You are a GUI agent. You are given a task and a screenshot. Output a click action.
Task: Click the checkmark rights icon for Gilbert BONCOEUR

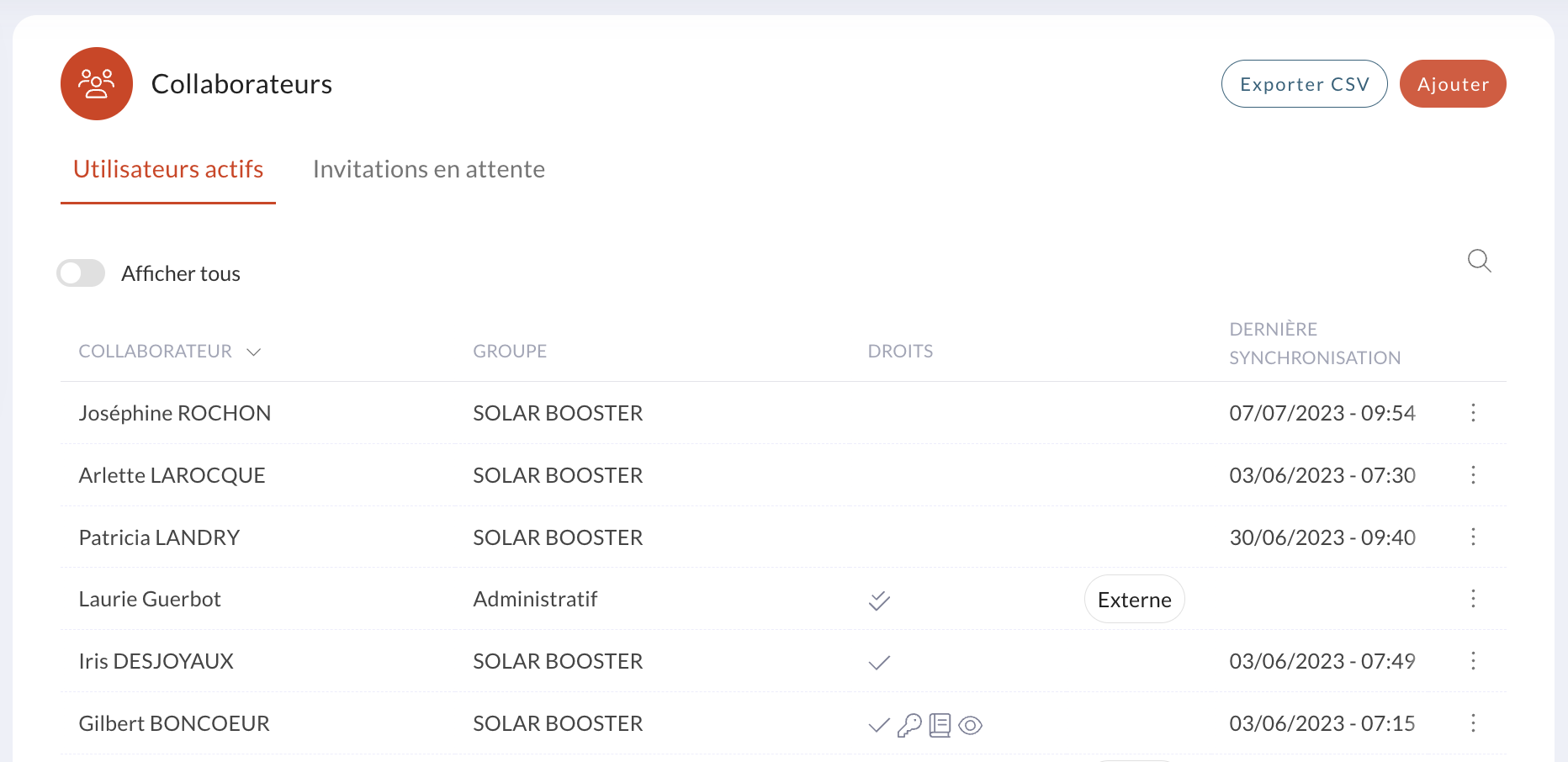(879, 725)
